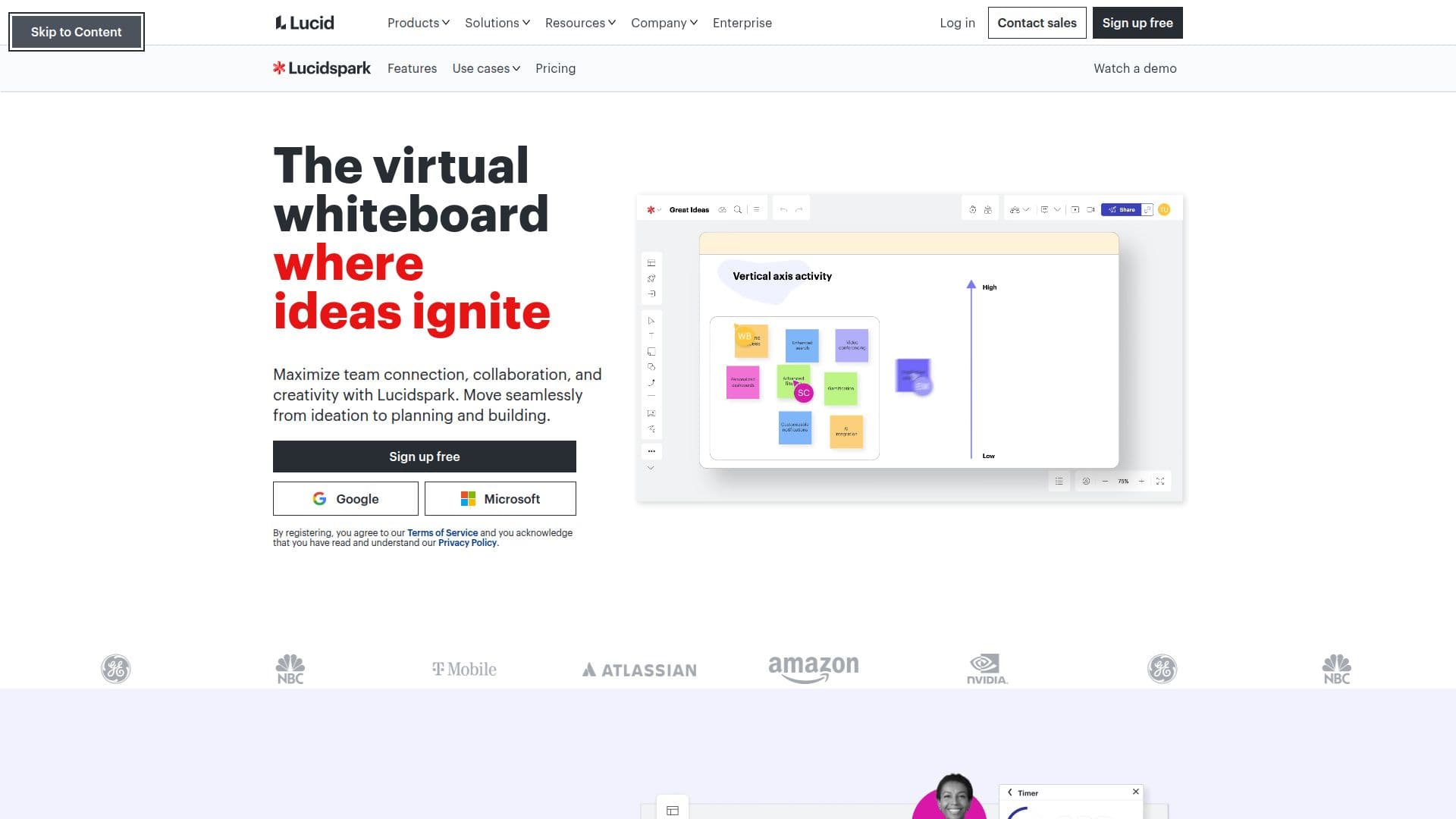This screenshot has height=819, width=1456.
Task: Click Sign up free in header navigation
Action: [x=1137, y=23]
